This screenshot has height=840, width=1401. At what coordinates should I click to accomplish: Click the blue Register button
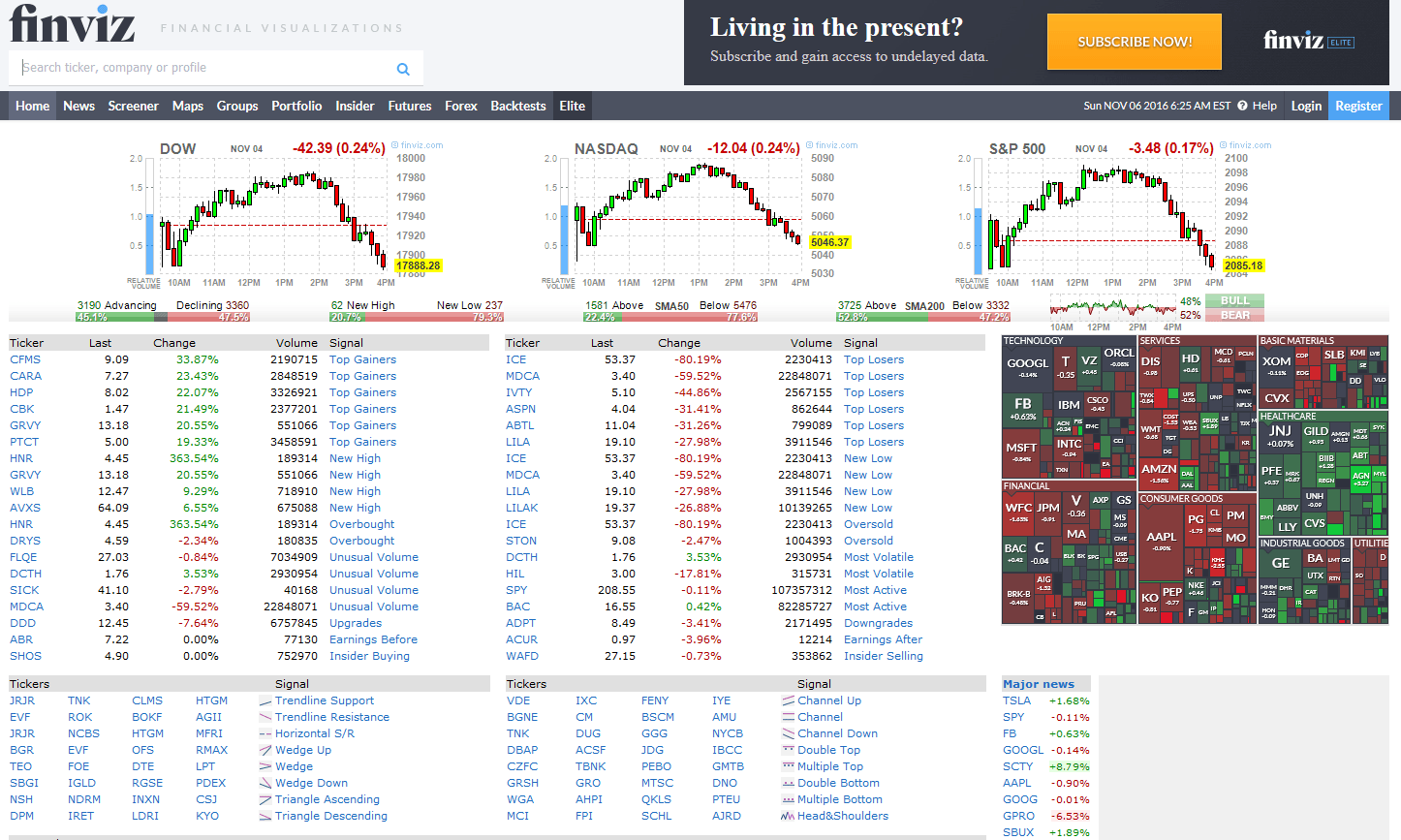click(x=1357, y=106)
